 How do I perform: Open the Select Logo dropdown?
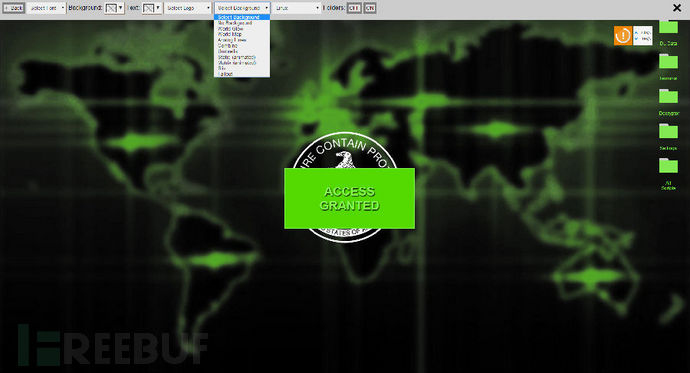[188, 8]
